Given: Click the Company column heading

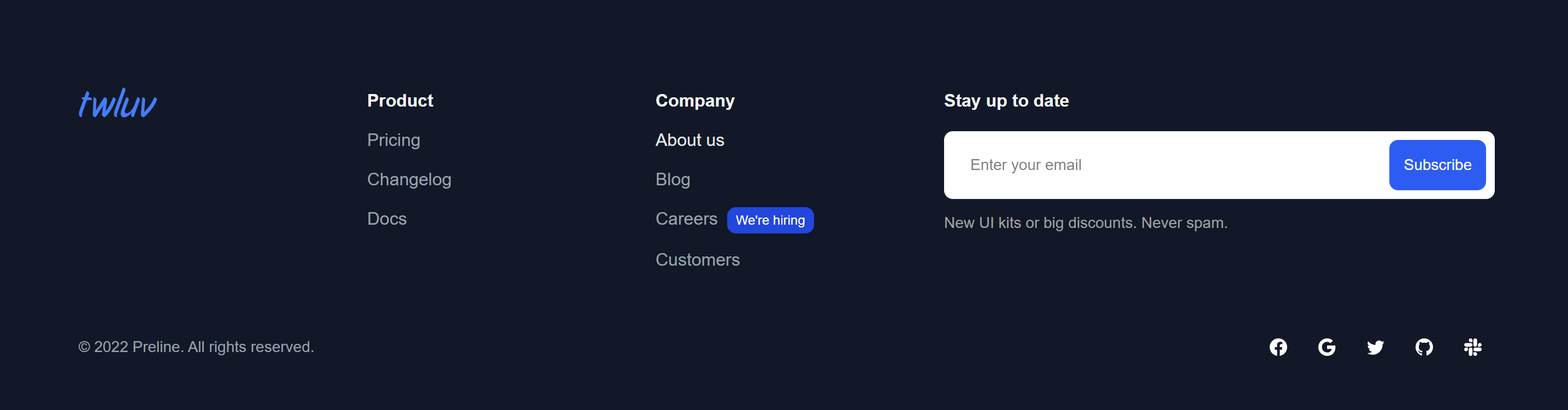Looking at the screenshot, I should coord(694,101).
